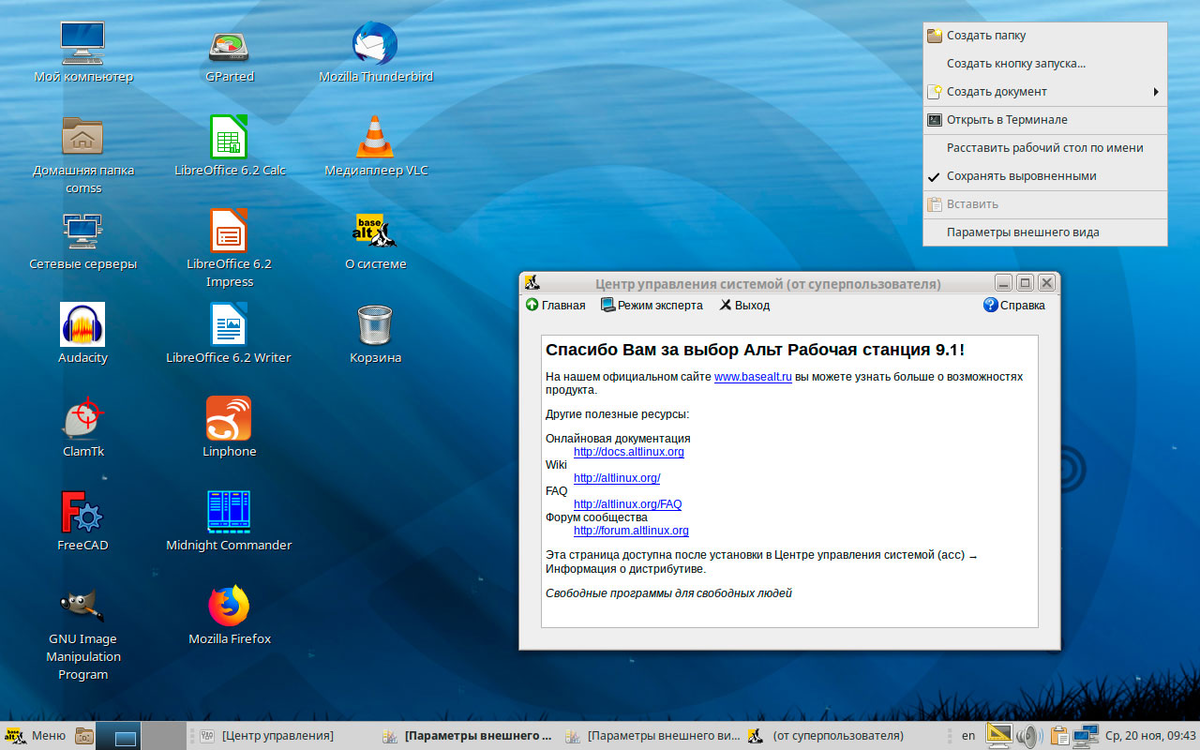Choose Создать папку from context menu
1200x750 pixels.
(1045, 36)
